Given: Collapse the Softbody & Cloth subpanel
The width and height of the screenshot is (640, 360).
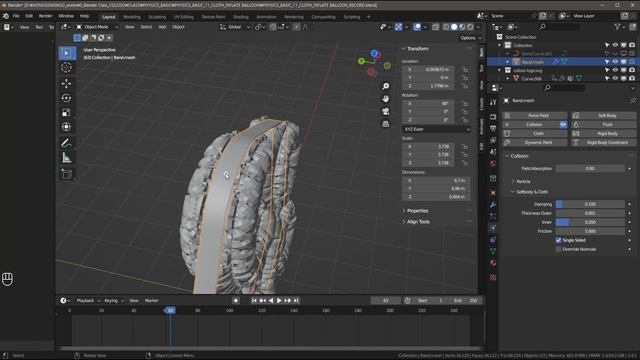Looking at the screenshot, I should tap(532, 192).
